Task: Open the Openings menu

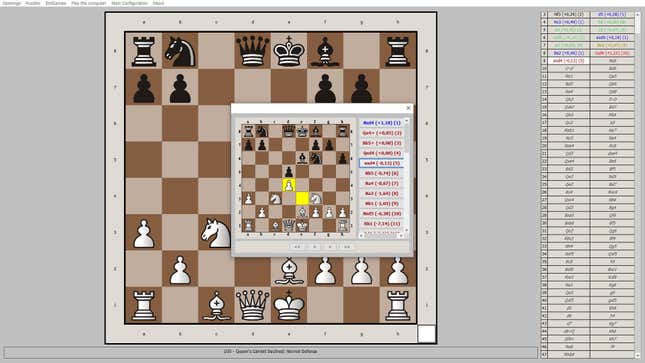Action: (x=12, y=3)
